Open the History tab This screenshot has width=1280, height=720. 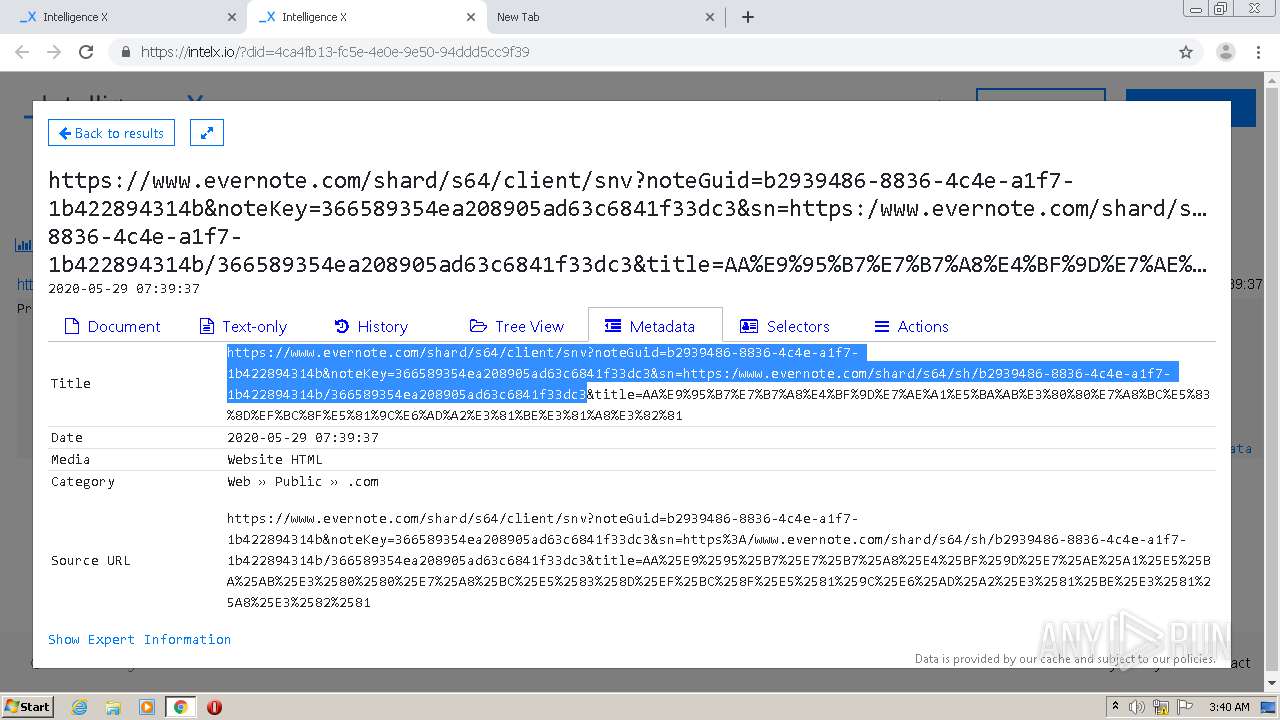pyautogui.click(x=371, y=326)
